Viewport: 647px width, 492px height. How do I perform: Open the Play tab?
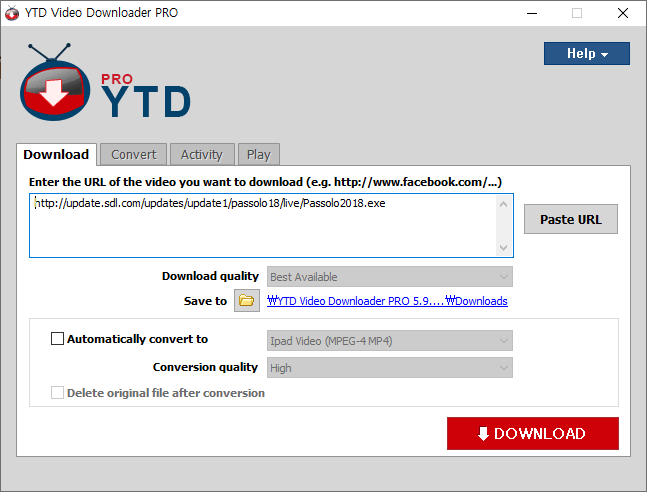tap(259, 154)
